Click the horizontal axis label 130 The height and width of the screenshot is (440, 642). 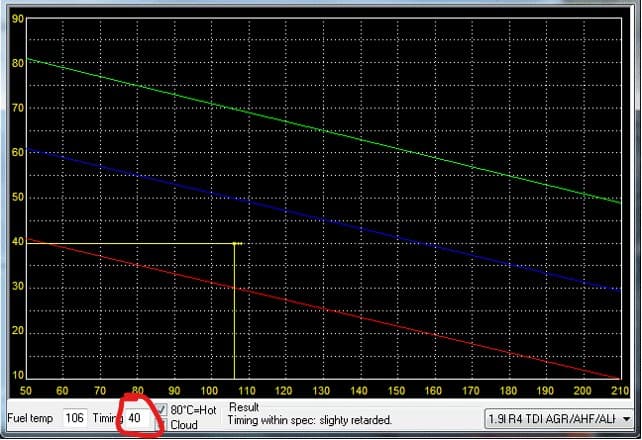[x=321, y=390]
